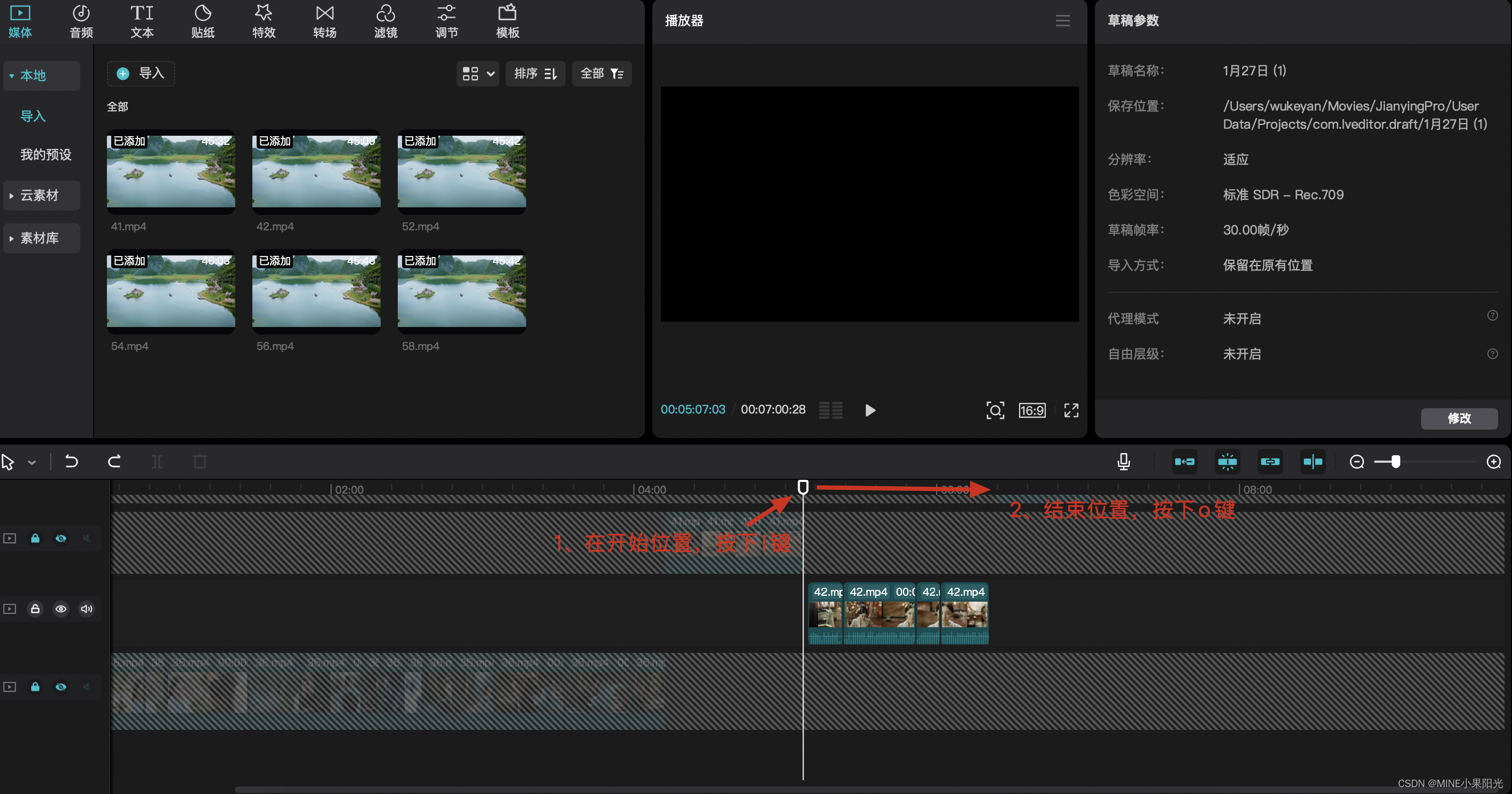Click the timeline zoom in icon

click(1493, 462)
